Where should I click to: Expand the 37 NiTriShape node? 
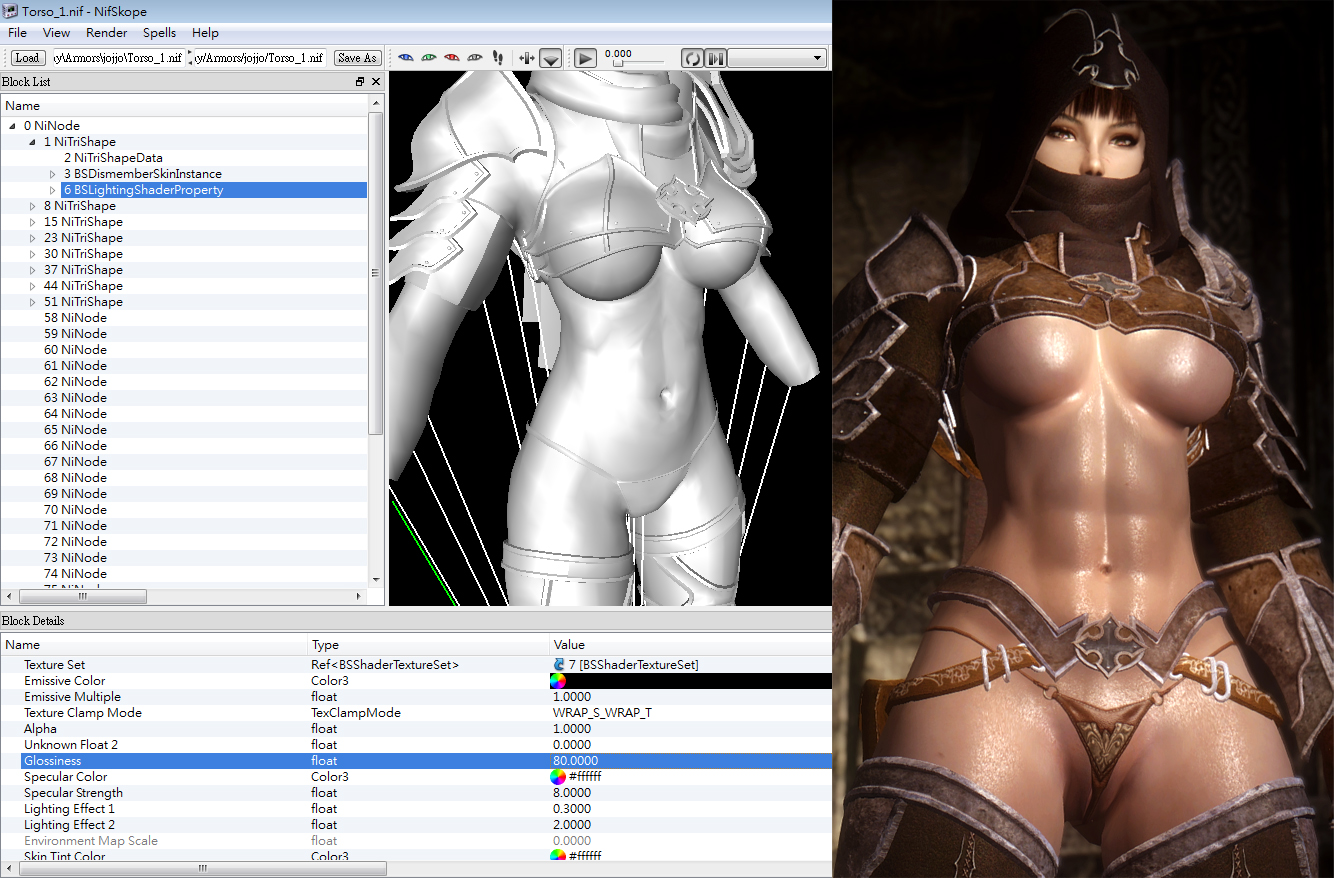[33, 270]
